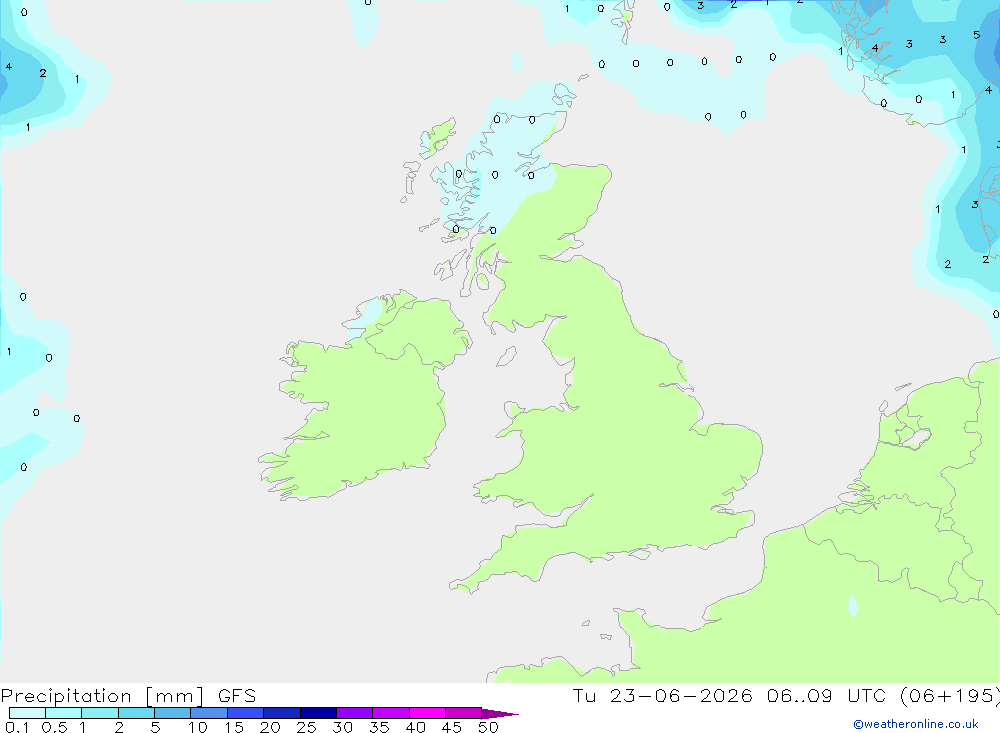Click the lightest 0.1–0.5 mm legend swatch
Viewport: 1000px width, 733px height.
27,713
